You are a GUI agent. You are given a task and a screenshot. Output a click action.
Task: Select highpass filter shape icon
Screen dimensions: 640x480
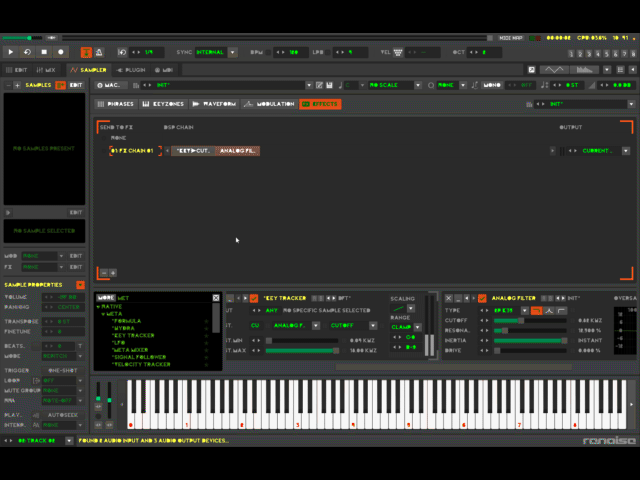(x=562, y=311)
